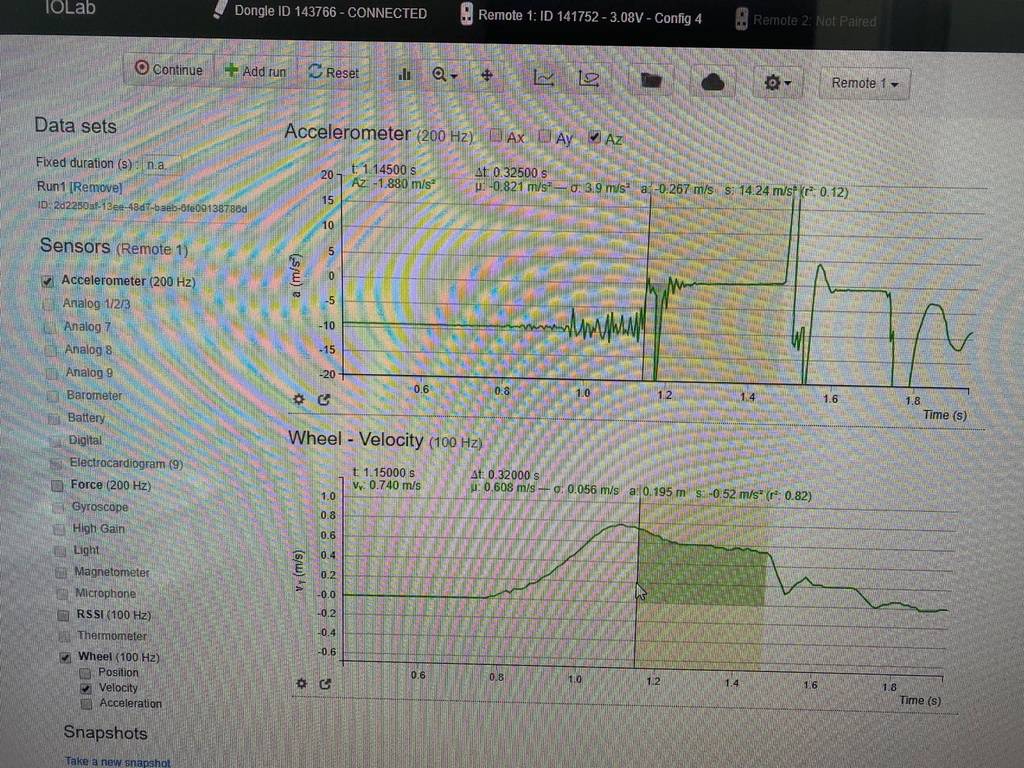Select the pan move tool icon
The height and width of the screenshot is (768, 1024).
coord(487,76)
